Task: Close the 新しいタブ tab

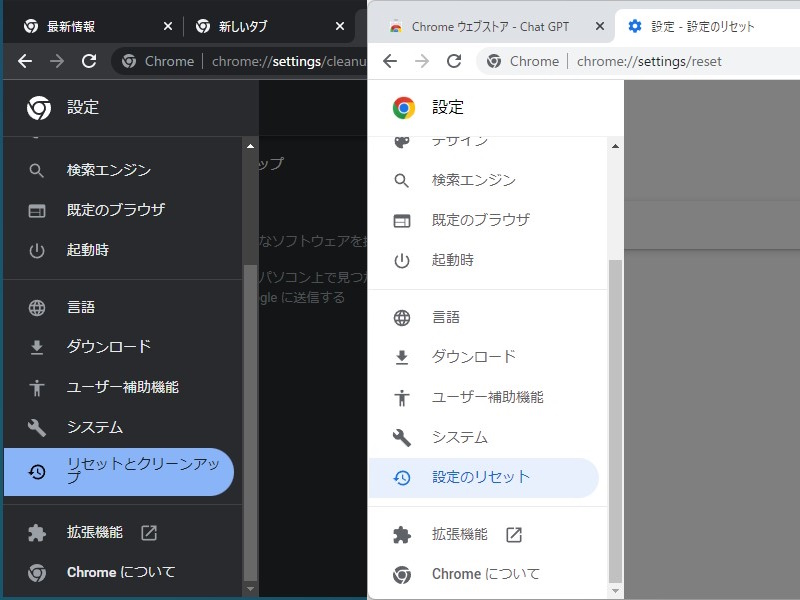Action: 338,25
